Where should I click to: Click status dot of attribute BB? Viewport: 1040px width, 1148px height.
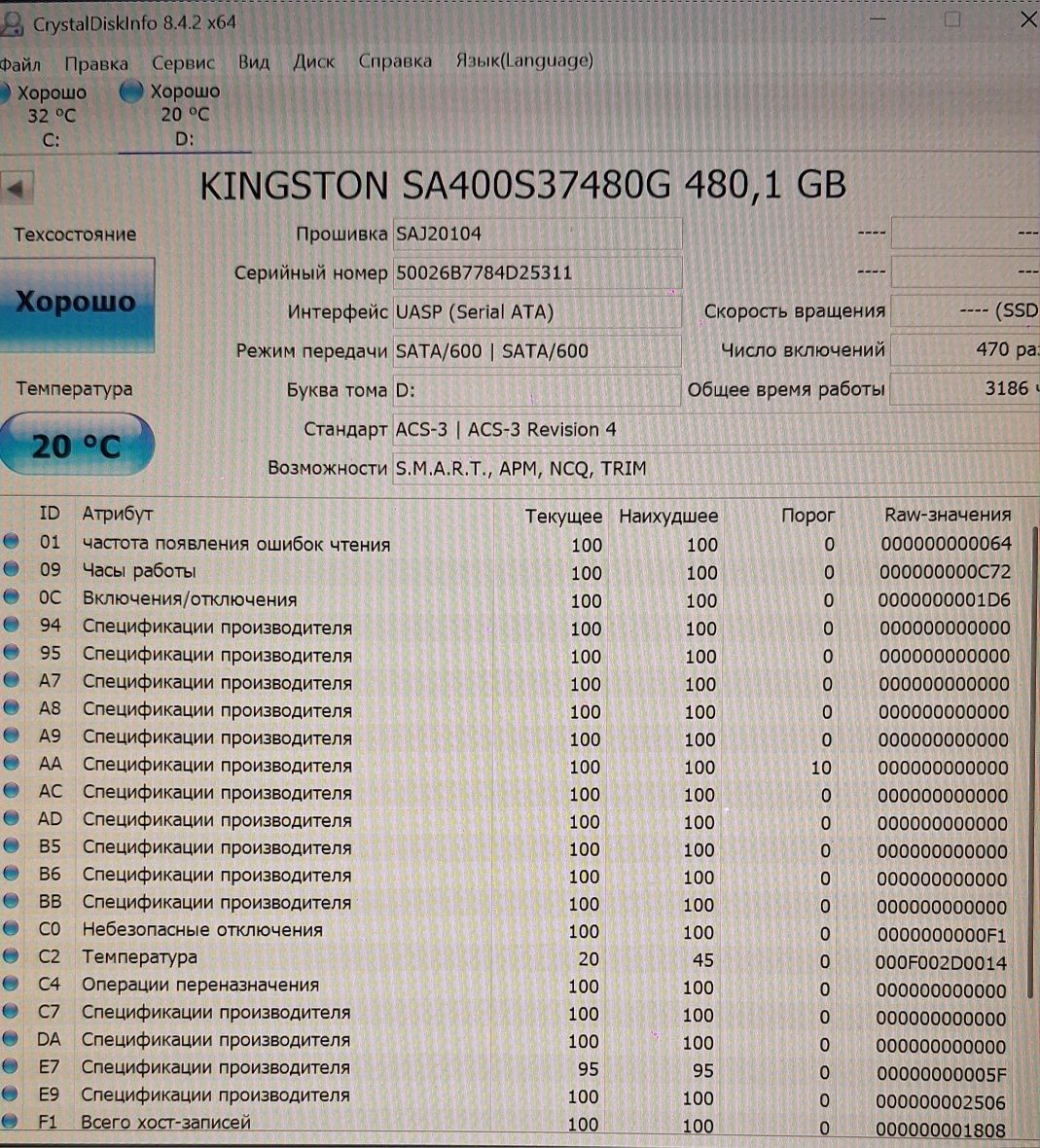point(11,901)
